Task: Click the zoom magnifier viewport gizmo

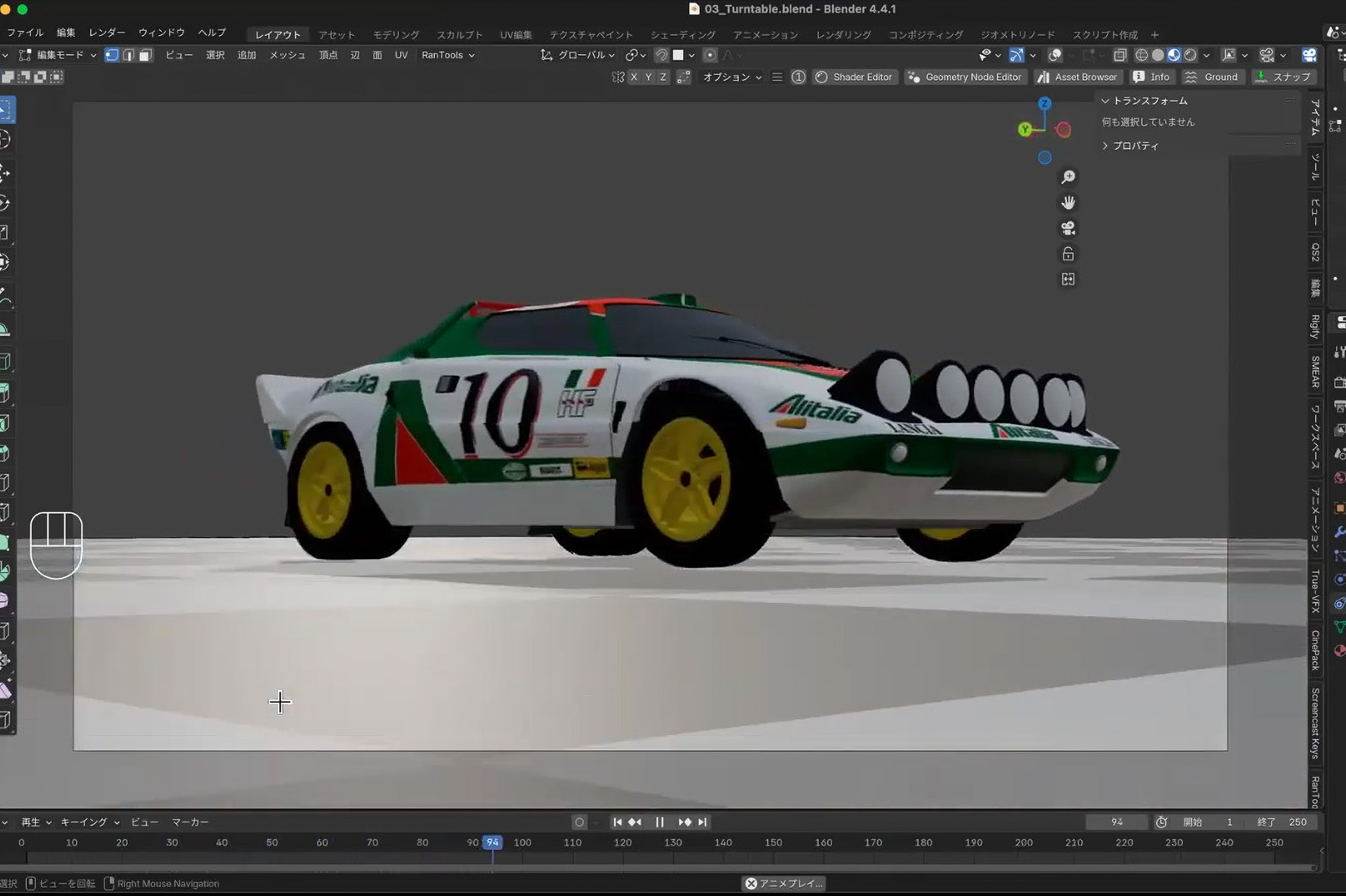Action: (1068, 177)
